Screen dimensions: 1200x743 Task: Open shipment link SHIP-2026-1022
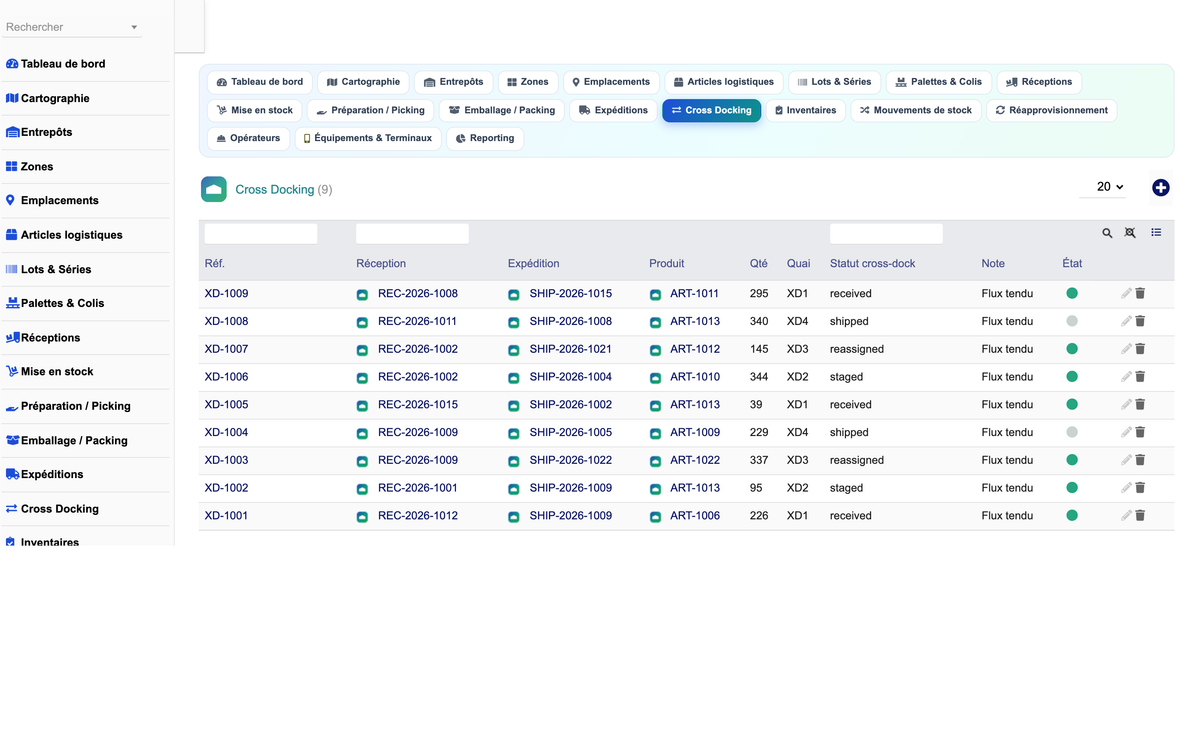click(x=571, y=460)
